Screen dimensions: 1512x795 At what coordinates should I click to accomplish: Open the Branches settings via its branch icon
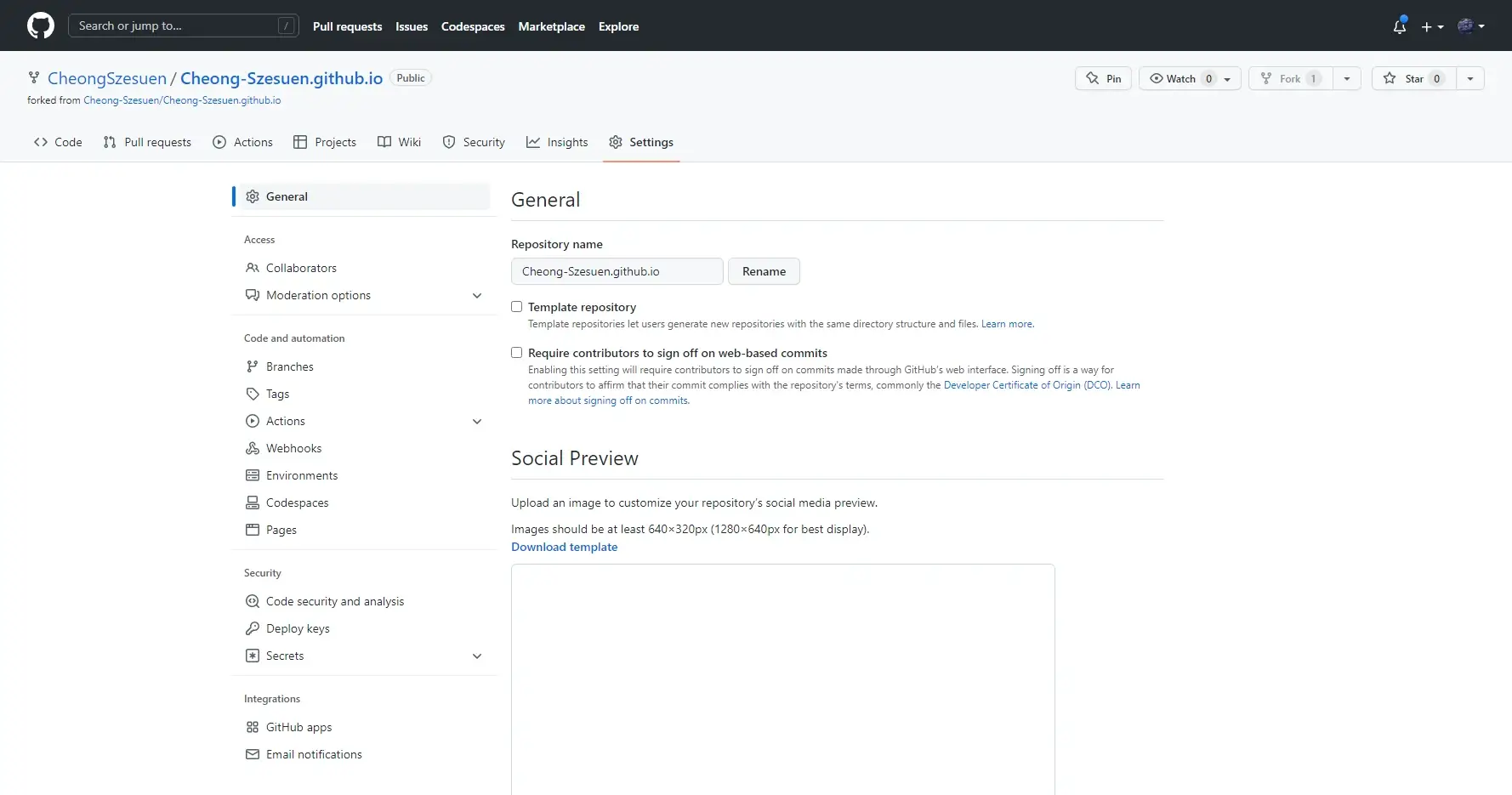pos(252,366)
